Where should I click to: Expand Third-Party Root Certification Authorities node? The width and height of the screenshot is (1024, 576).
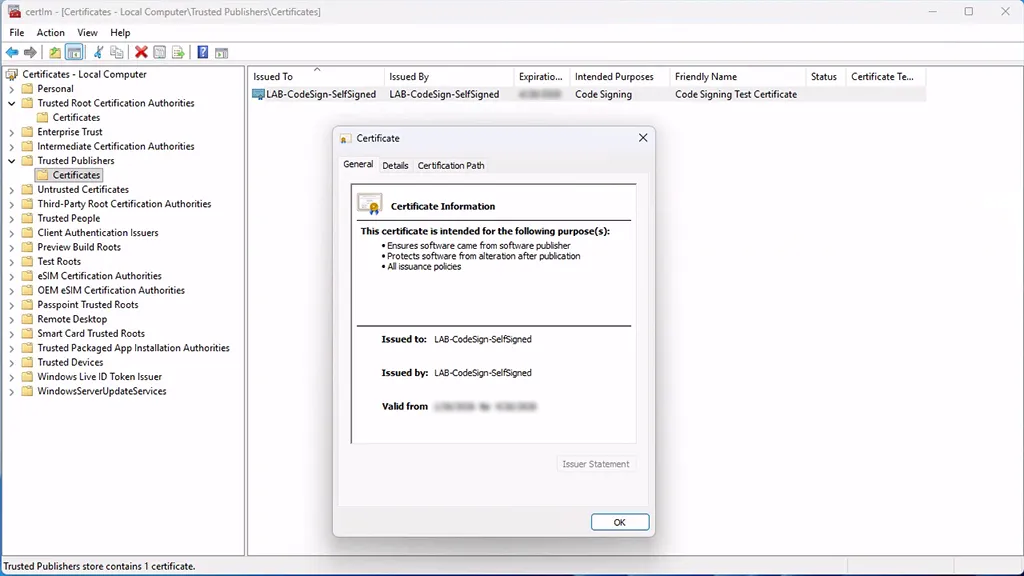(x=12, y=204)
